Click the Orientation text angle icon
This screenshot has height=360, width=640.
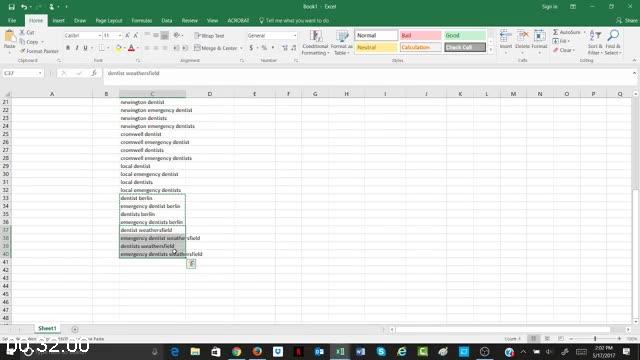click(x=177, y=36)
